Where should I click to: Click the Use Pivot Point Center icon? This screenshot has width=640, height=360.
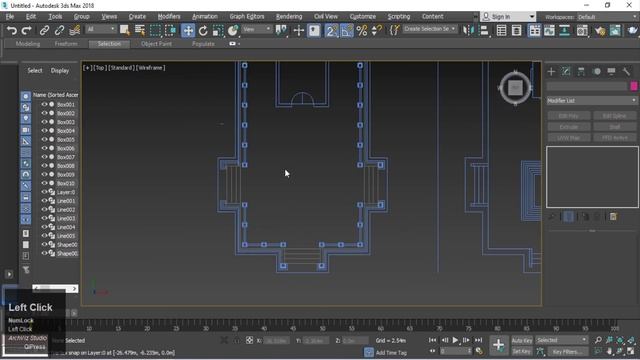tap(281, 30)
